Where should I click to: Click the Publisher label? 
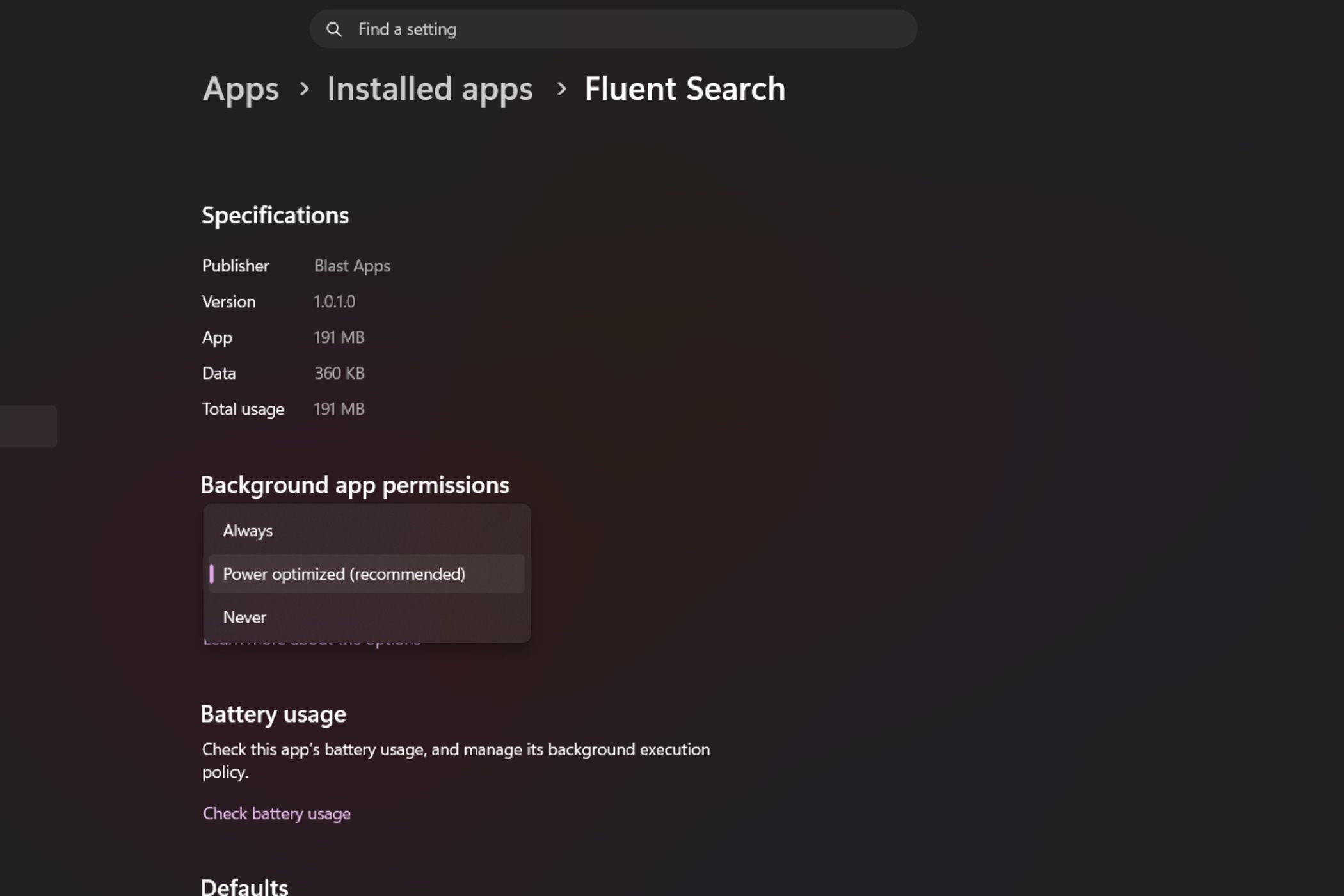(236, 266)
